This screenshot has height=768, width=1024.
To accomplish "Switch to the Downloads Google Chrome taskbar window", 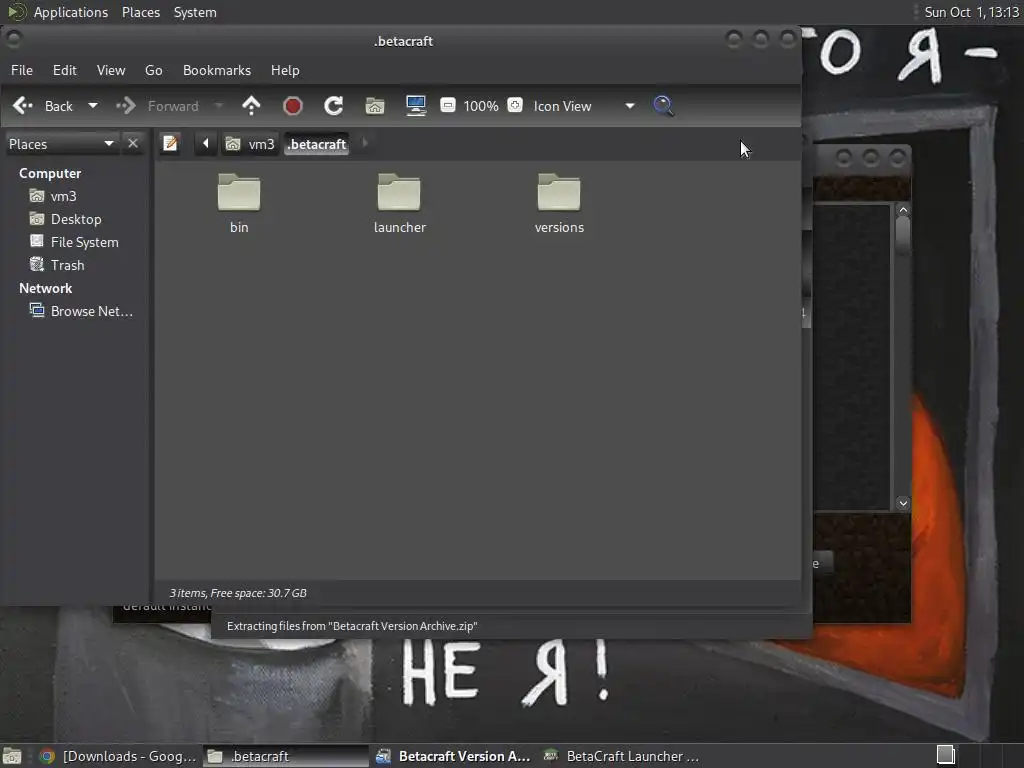I will [118, 756].
